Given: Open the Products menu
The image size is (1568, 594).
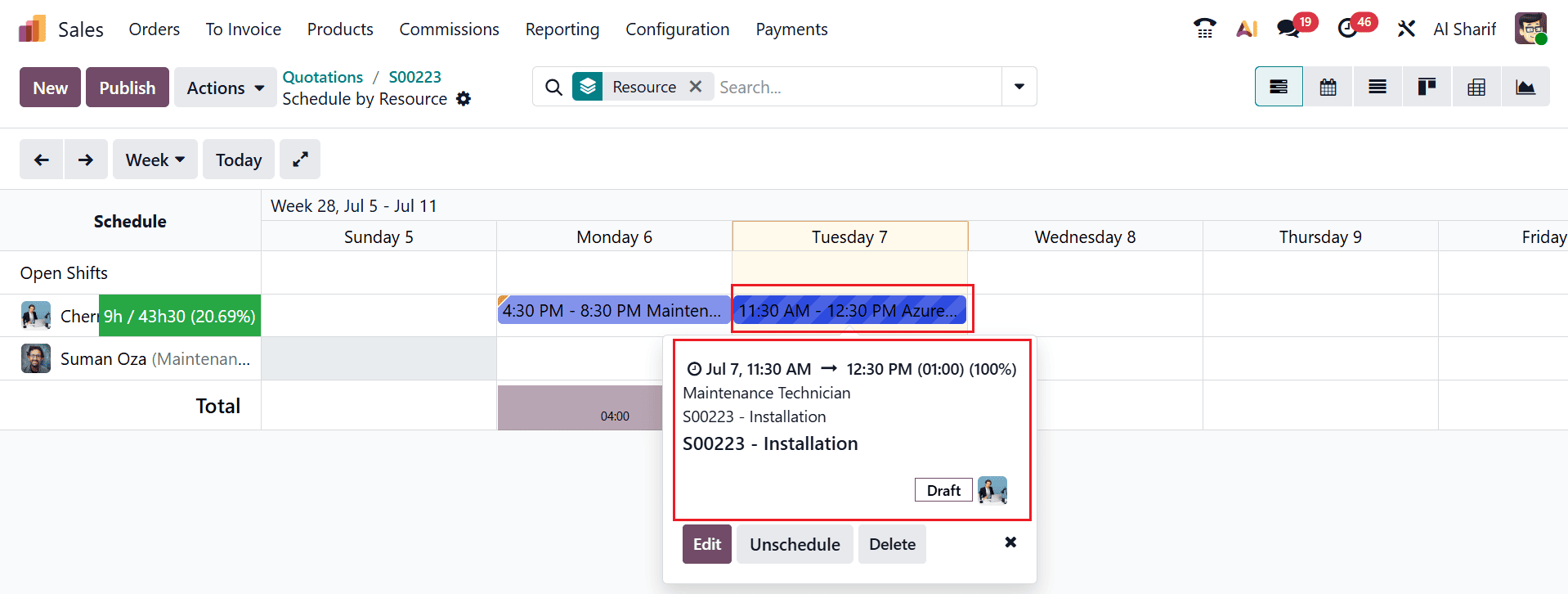Looking at the screenshot, I should [340, 29].
